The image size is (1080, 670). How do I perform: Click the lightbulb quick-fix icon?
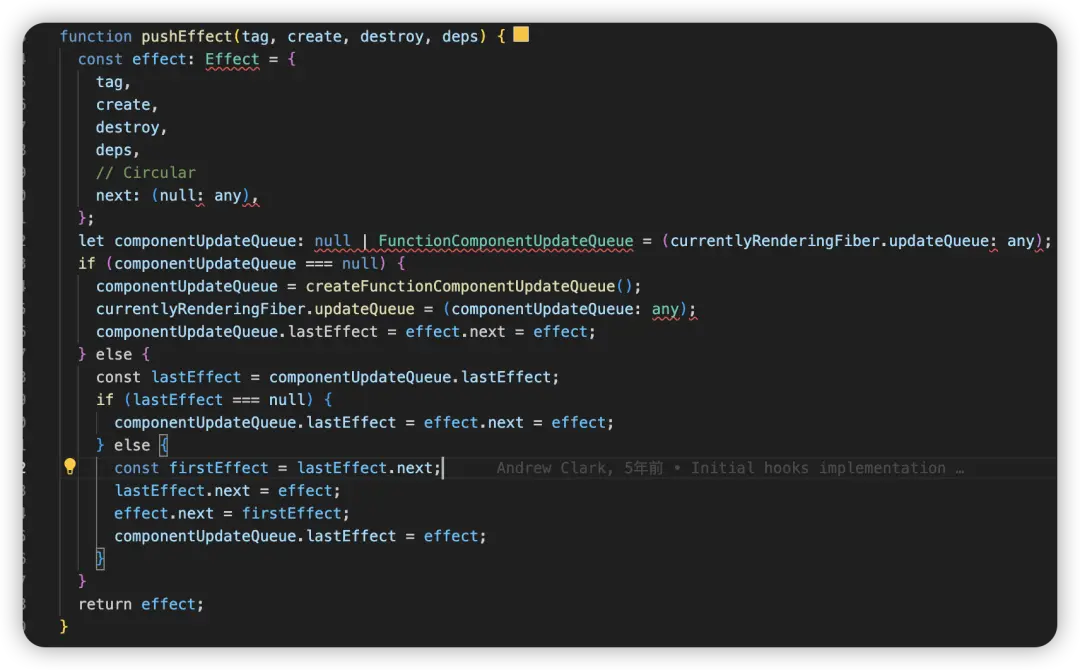click(70, 466)
